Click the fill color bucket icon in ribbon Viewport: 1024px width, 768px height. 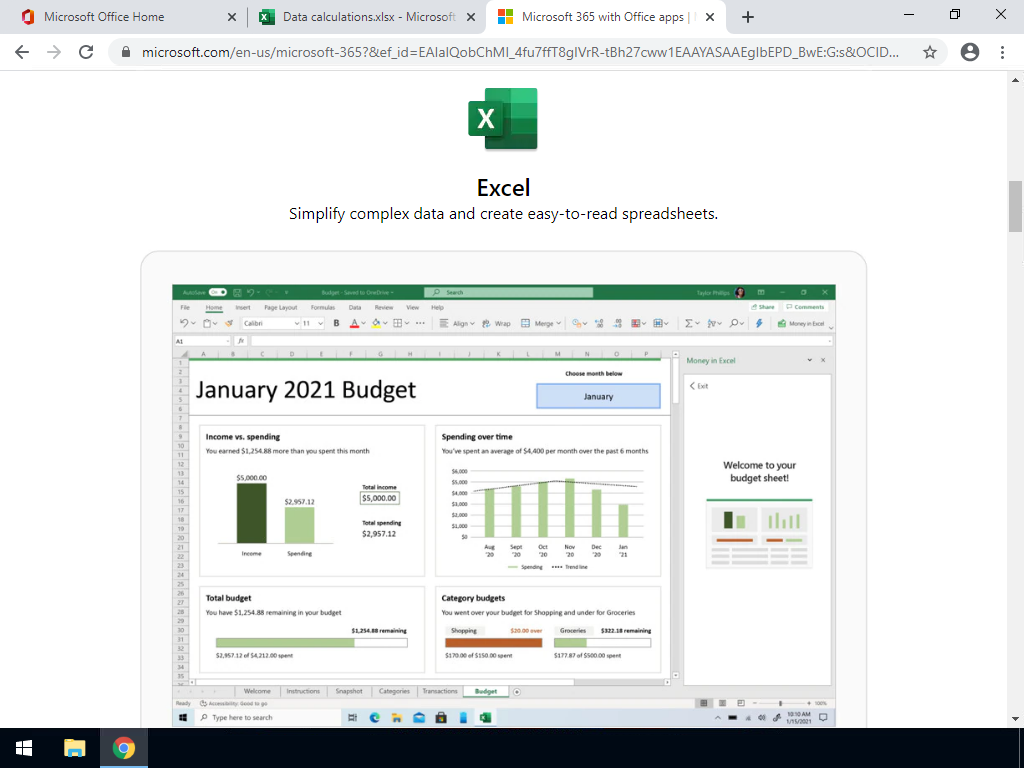pos(376,323)
